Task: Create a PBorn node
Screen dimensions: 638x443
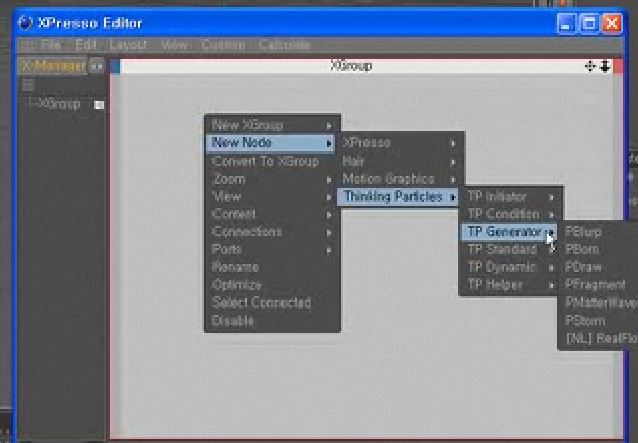Action: 598,249
